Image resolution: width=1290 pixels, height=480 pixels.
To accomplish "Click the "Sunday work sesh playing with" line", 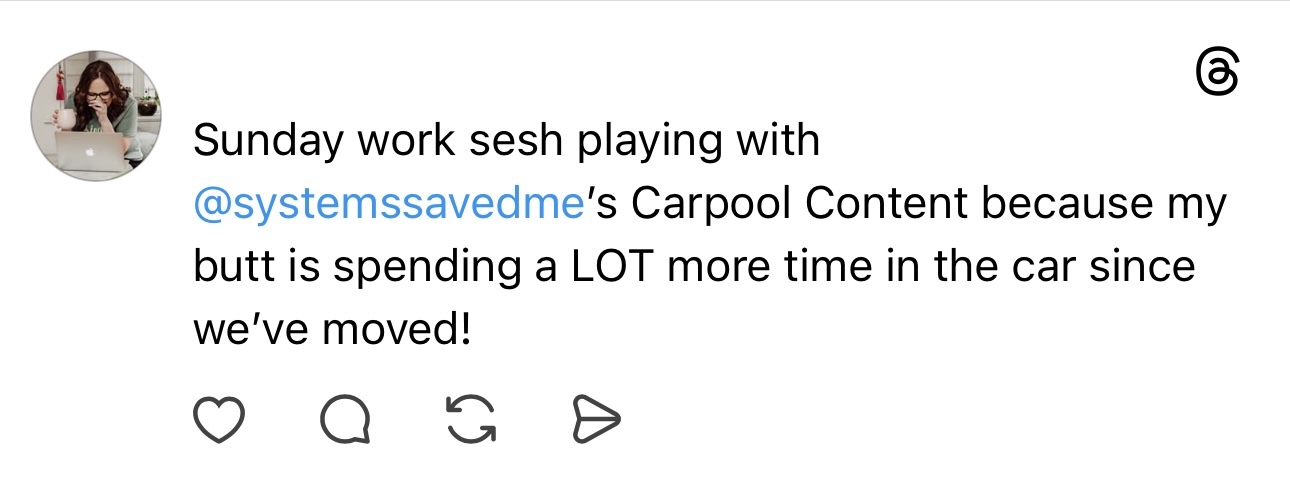I will click(x=506, y=141).
